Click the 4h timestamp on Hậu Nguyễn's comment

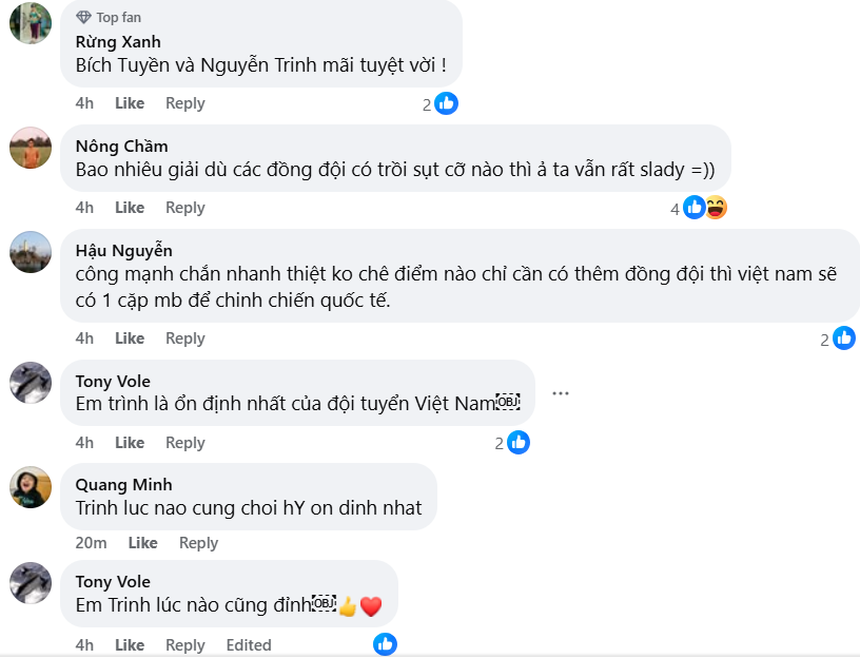coord(84,338)
